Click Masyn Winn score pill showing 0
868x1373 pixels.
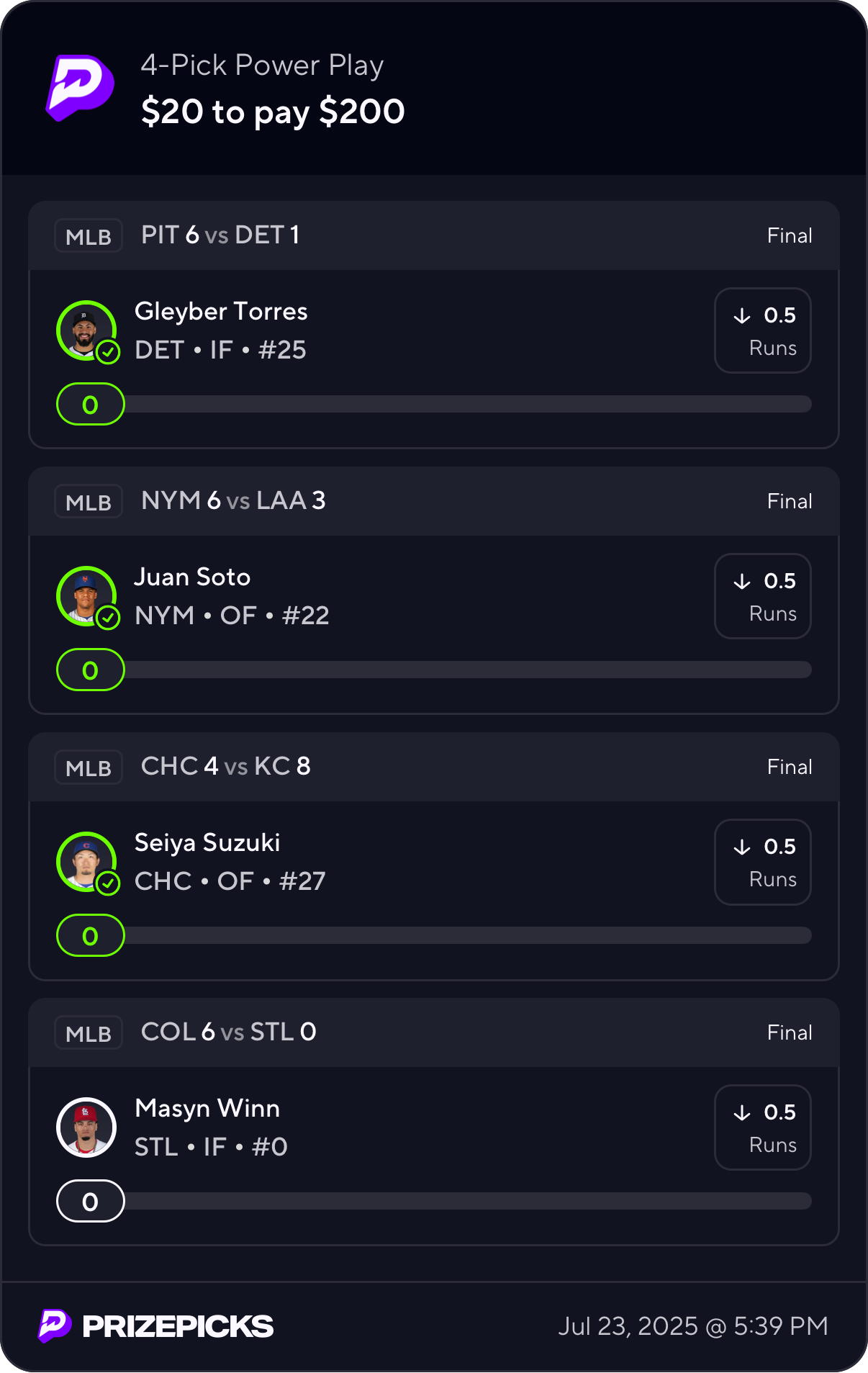(91, 1201)
